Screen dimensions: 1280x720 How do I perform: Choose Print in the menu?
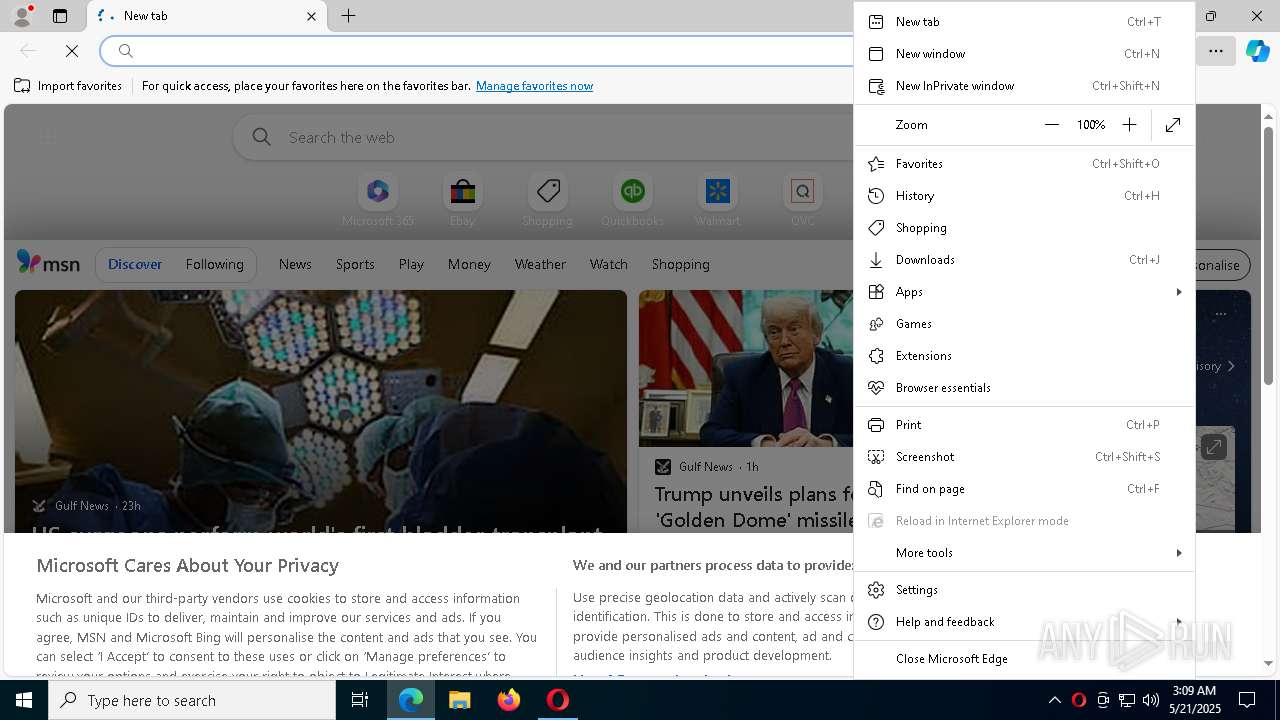pos(1024,424)
